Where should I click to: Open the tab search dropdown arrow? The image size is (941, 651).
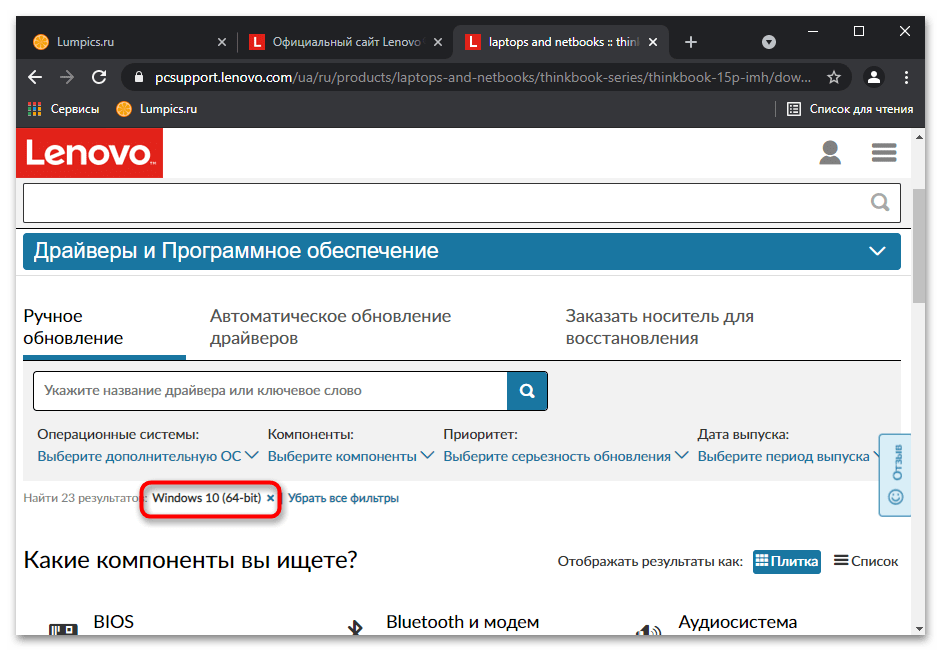769,42
